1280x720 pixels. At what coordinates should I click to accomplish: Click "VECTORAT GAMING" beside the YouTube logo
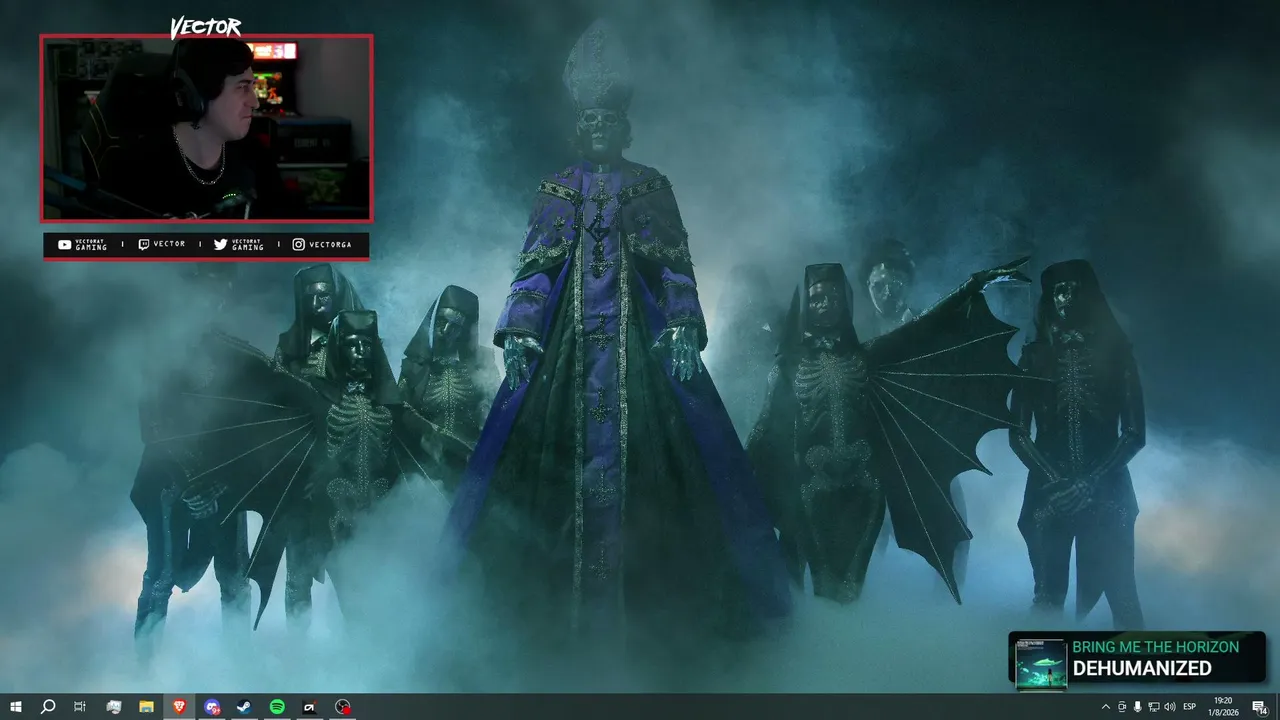pos(91,245)
